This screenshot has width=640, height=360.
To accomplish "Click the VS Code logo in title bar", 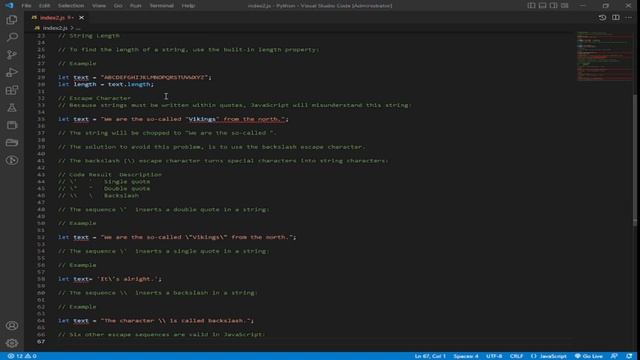I will [9, 5].
